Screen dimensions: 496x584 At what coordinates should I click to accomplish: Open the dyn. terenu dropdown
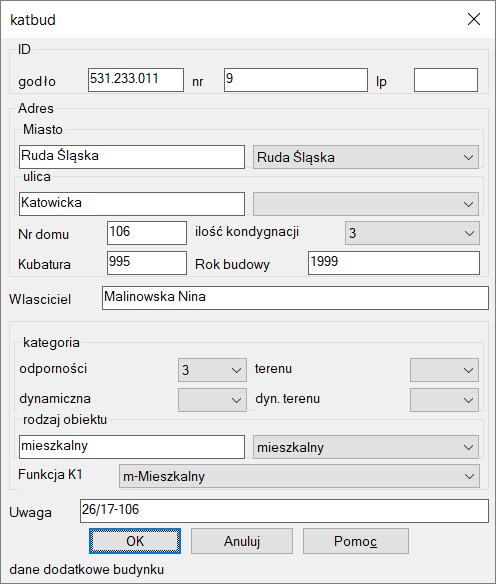click(x=444, y=400)
